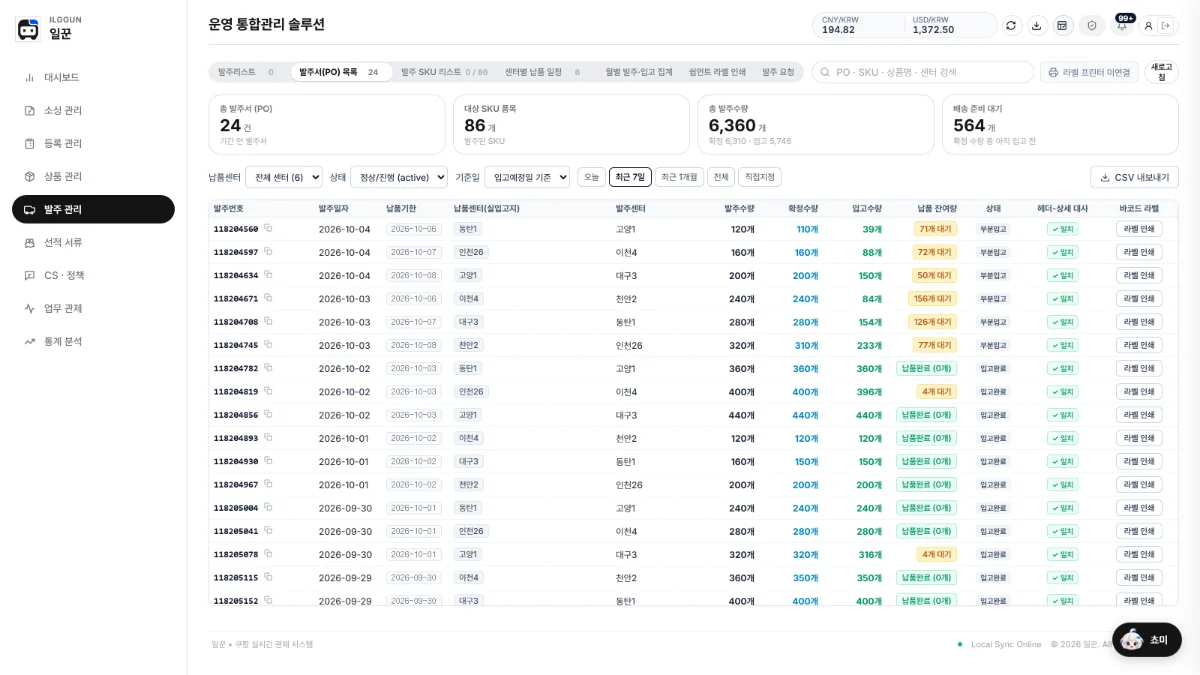Click the PO·SKU·상품명 search field
The width and height of the screenshot is (1200, 675).
[x=922, y=72]
